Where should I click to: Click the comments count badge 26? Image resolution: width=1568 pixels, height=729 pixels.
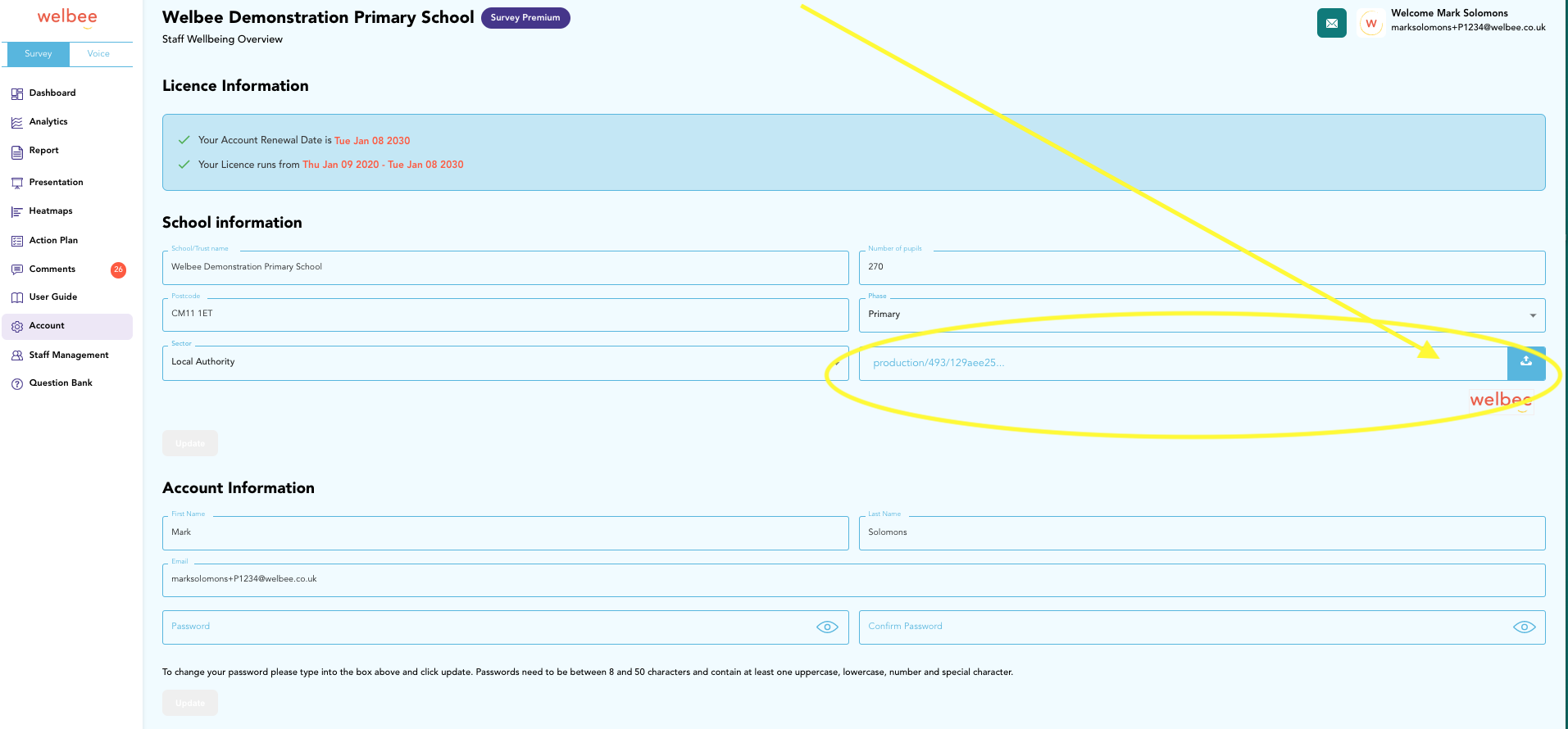pos(118,269)
